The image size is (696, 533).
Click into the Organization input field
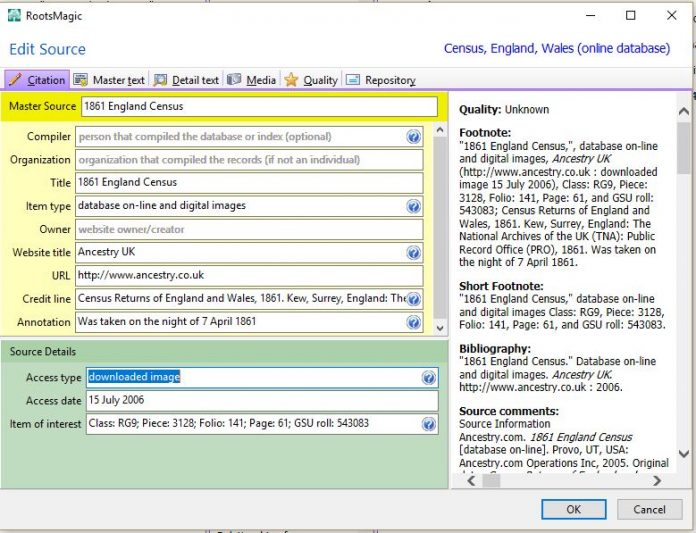coord(249,160)
